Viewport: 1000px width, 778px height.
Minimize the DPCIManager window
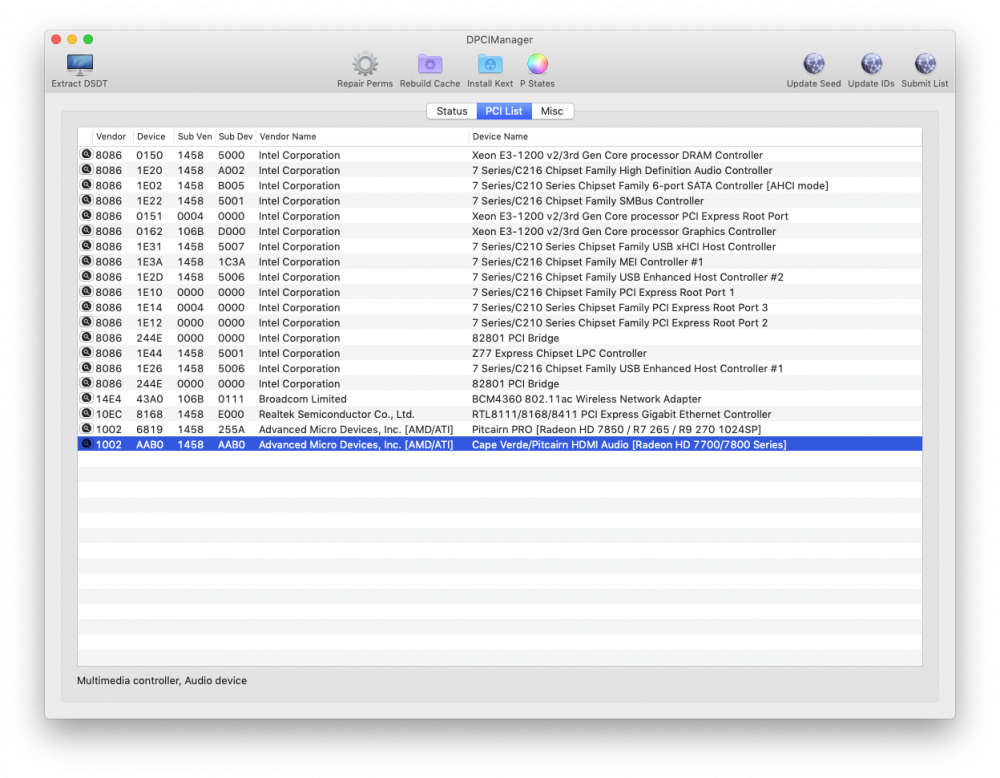click(x=72, y=40)
